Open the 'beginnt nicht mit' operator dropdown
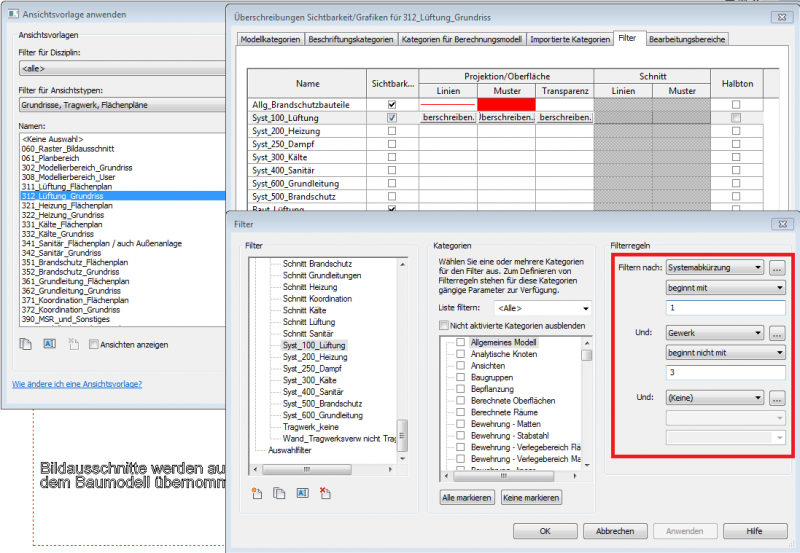The width and height of the screenshot is (800, 553). (x=725, y=352)
